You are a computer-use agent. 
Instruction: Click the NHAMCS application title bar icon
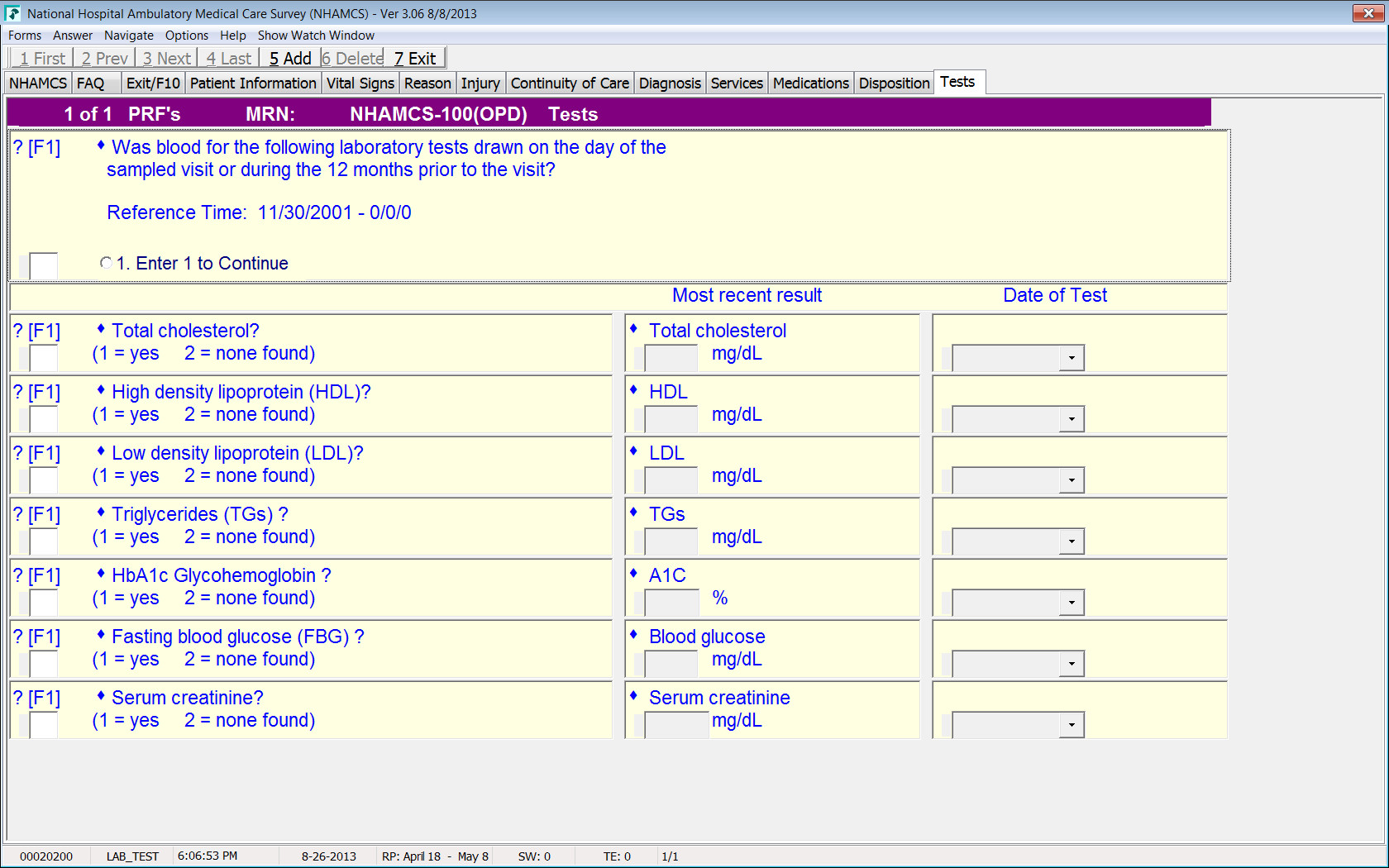pos(12,13)
